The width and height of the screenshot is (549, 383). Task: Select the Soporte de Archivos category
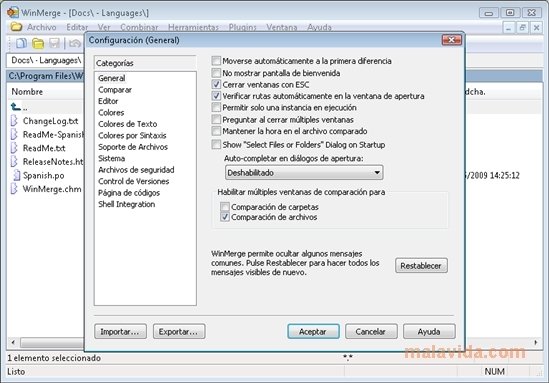(x=133, y=147)
